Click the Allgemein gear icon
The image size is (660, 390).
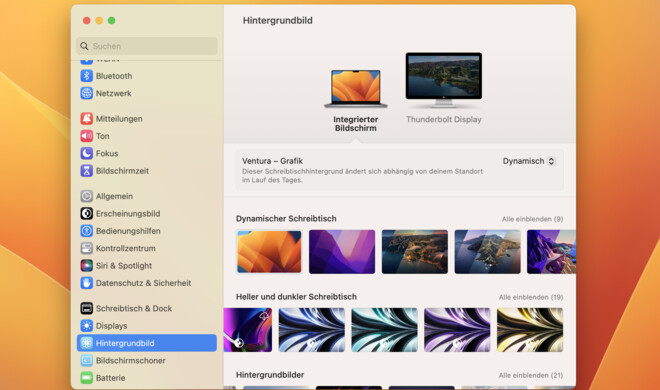pos(86,196)
